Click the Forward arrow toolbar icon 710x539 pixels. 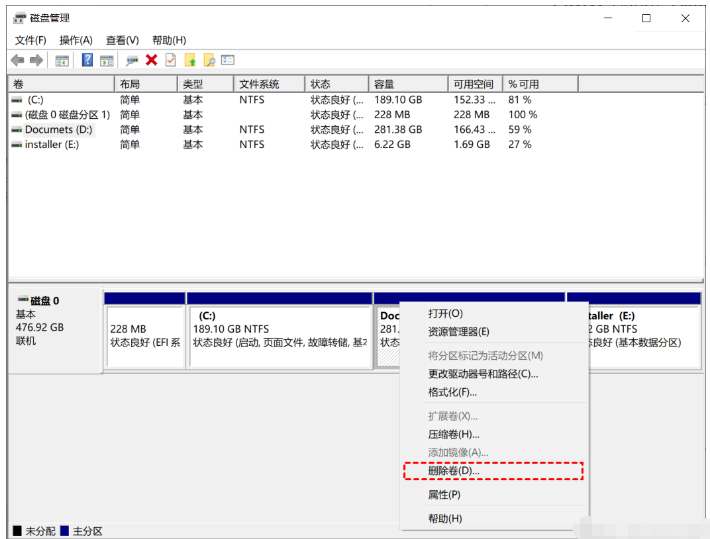tap(36, 60)
